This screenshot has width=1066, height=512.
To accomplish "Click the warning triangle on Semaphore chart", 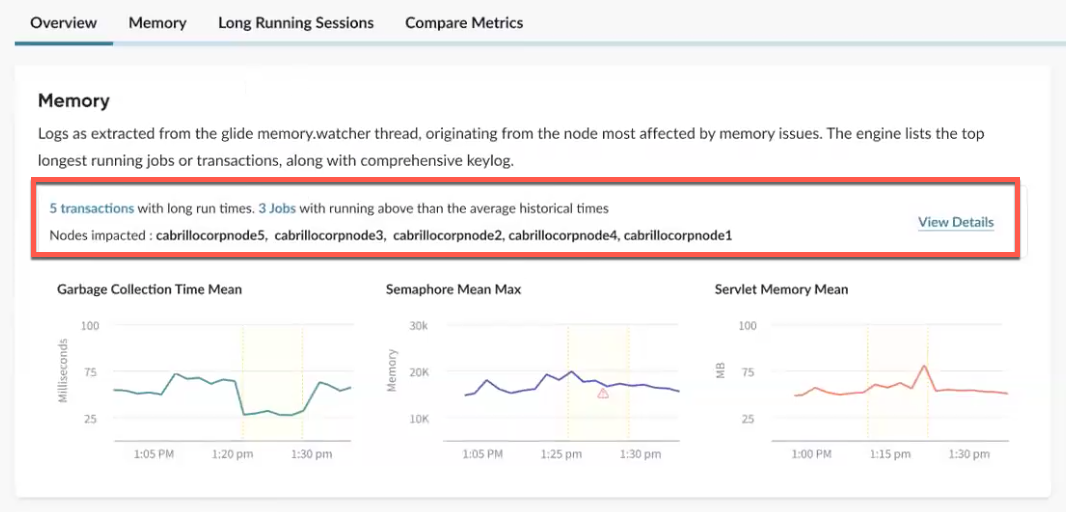I will coord(602,393).
